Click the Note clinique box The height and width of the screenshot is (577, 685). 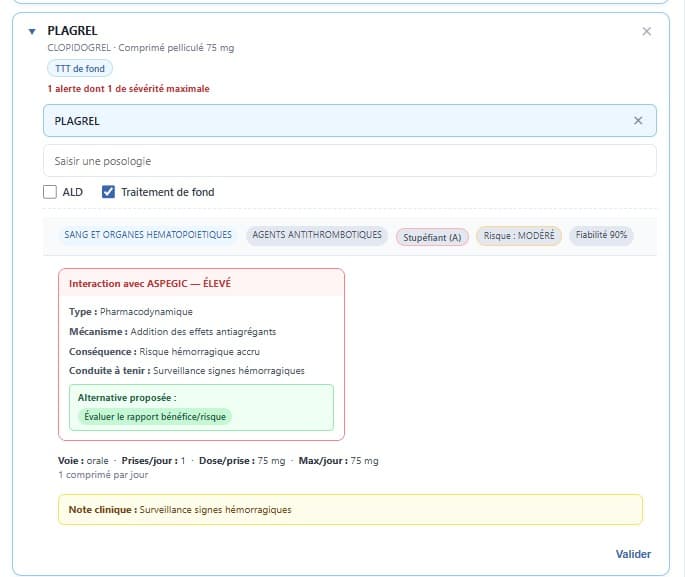click(x=350, y=509)
